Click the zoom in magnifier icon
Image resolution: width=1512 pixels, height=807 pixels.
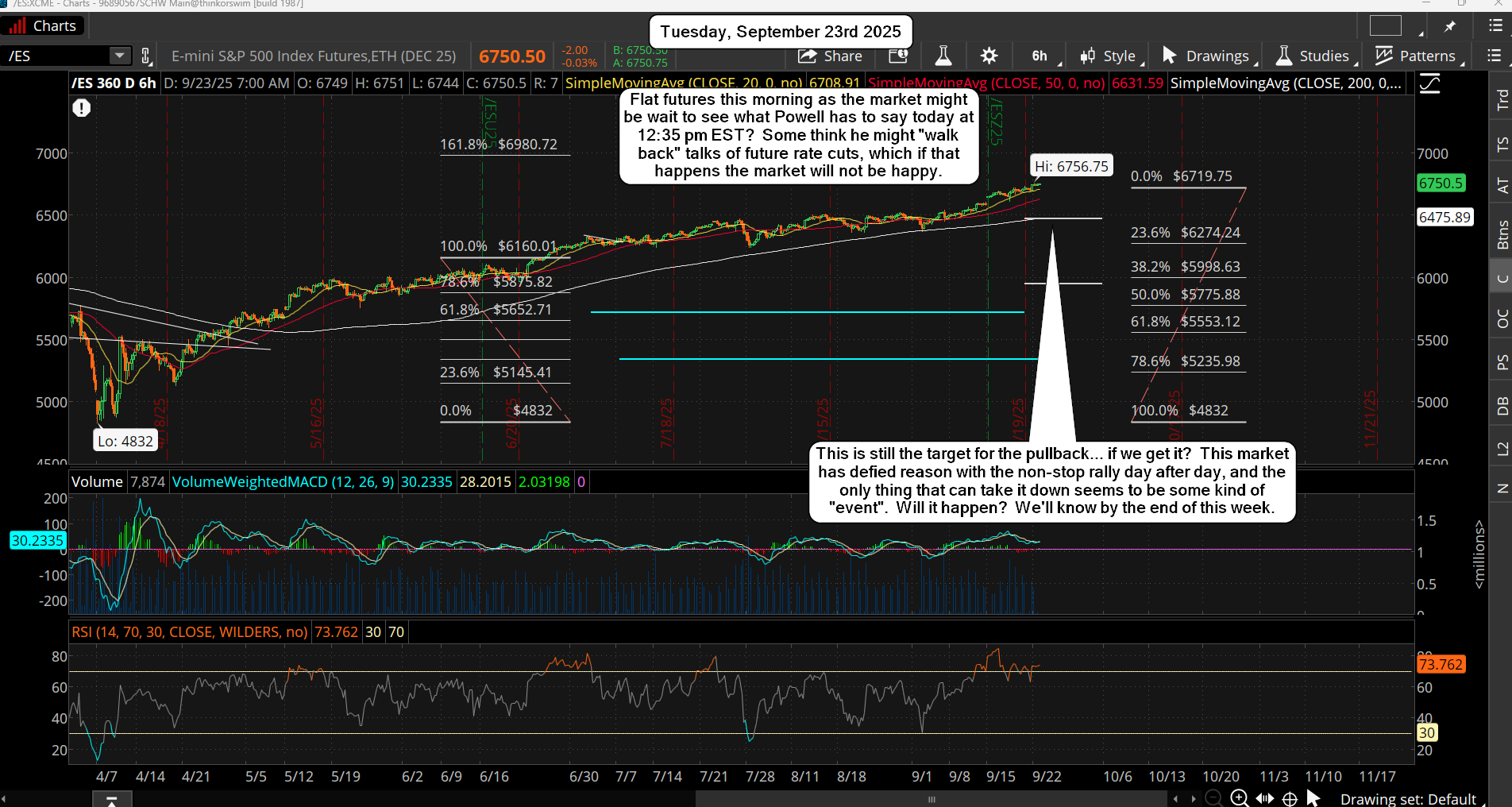1239,798
